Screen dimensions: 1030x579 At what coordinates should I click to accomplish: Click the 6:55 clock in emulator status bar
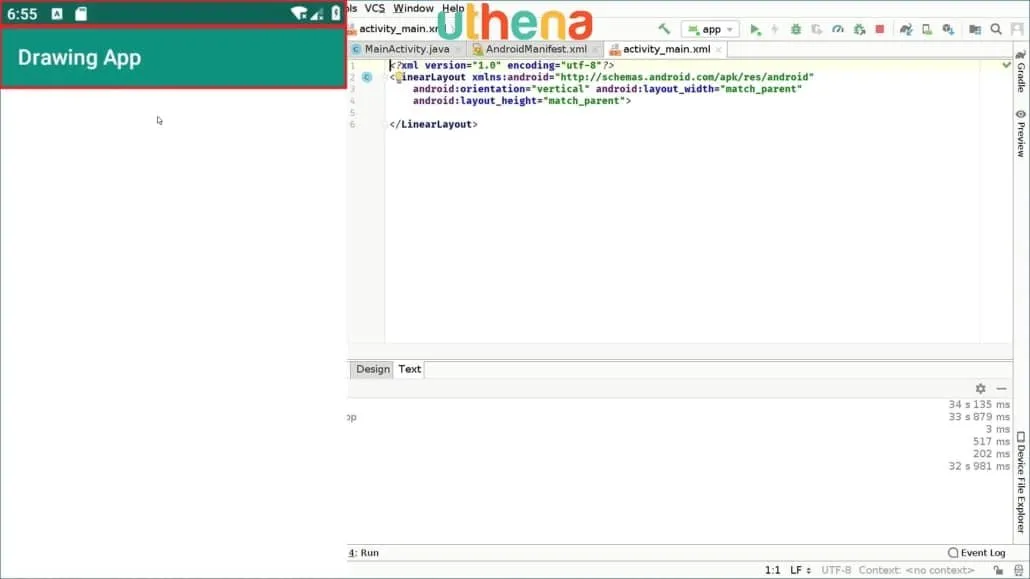click(x=22, y=14)
